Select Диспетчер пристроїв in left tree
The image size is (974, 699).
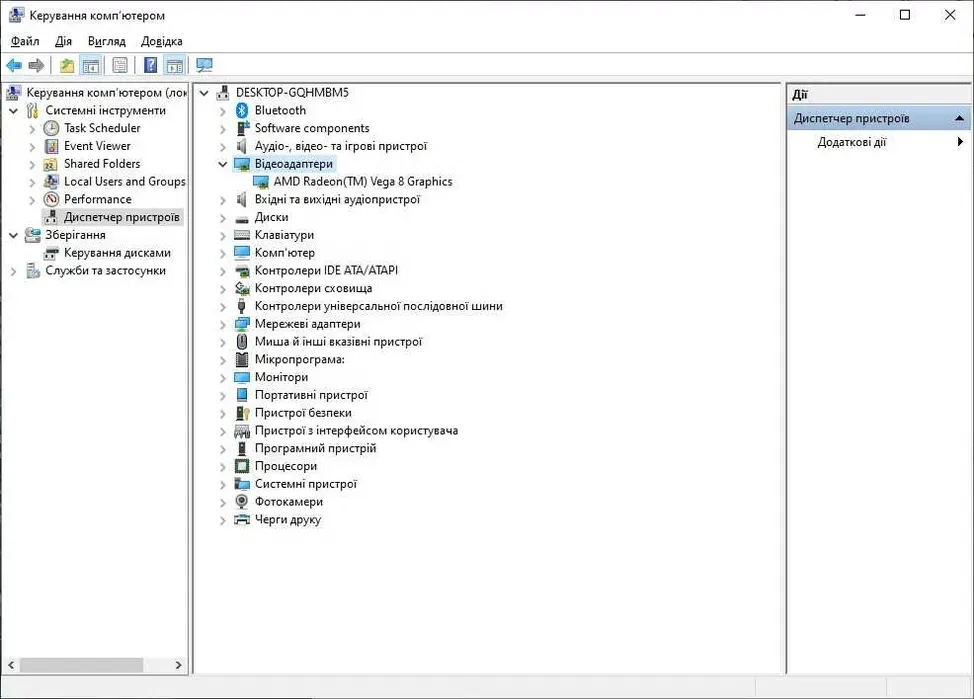(x=121, y=217)
